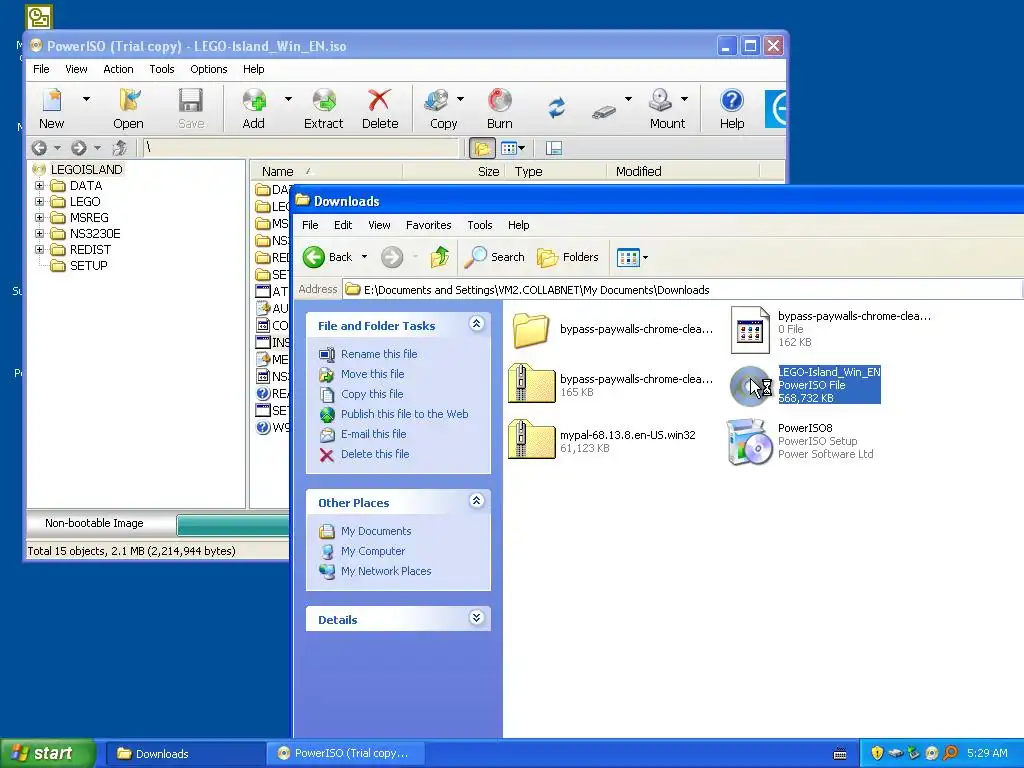Click PowerISO forward navigation arrow
1024x768 pixels.
78,148
